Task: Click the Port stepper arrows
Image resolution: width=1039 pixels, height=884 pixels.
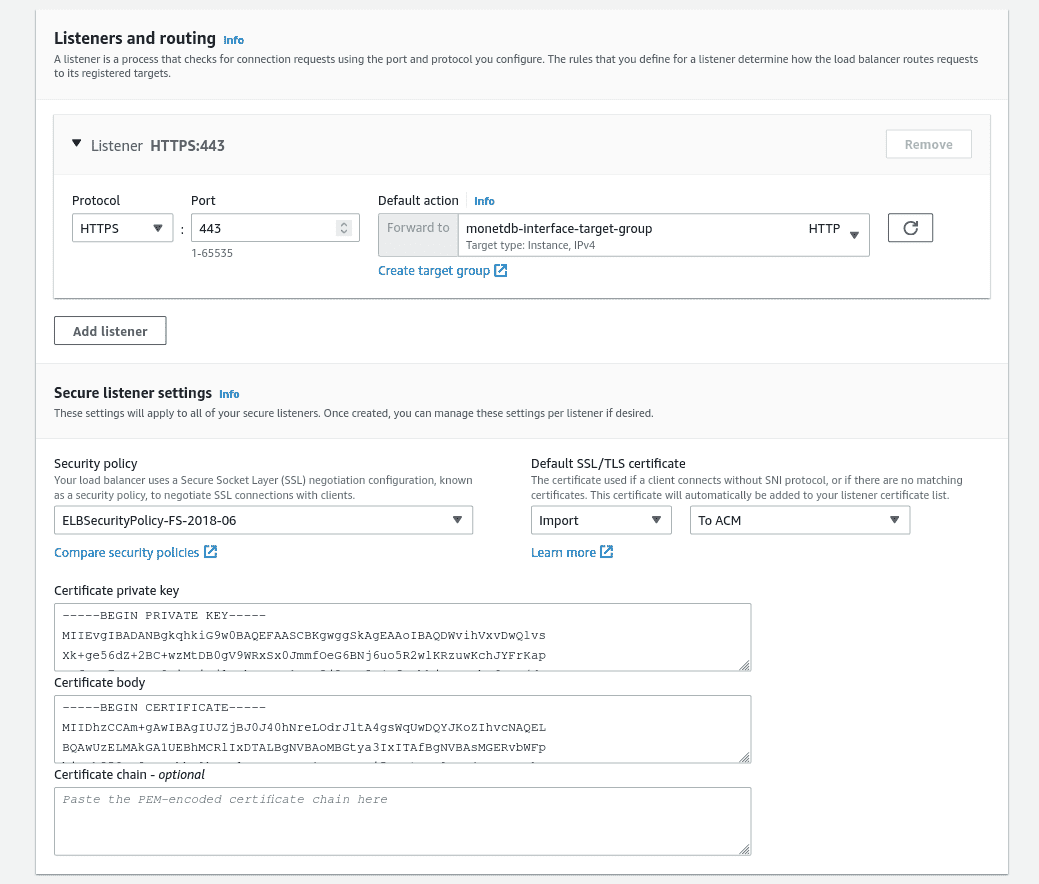Action: point(344,228)
